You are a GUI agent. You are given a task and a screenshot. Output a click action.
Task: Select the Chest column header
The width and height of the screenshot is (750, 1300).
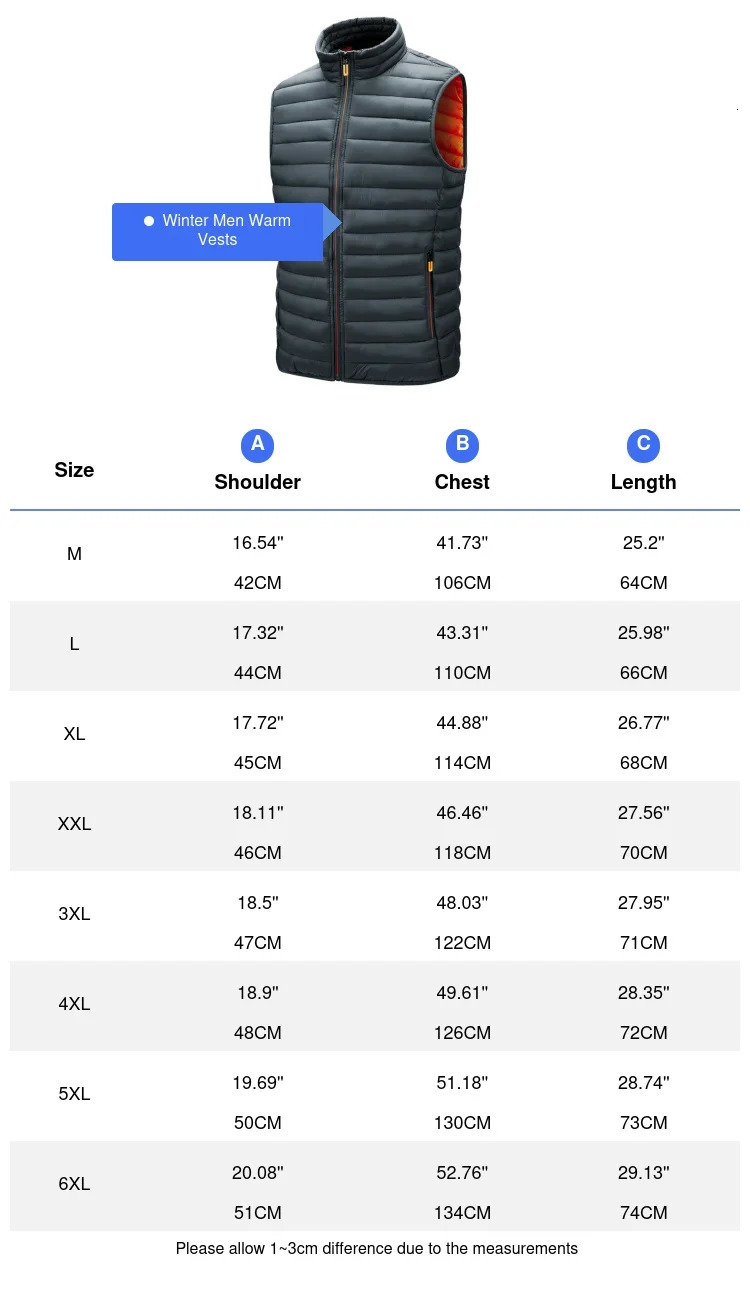[x=462, y=482]
